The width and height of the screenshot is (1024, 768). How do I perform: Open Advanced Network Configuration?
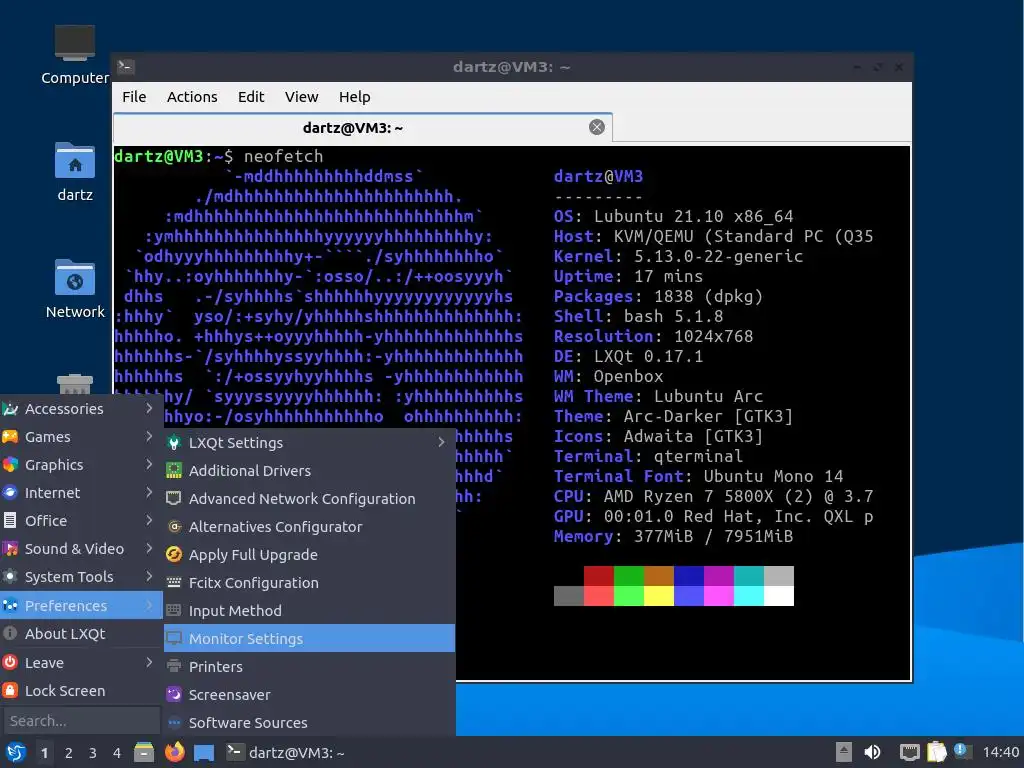tap(310, 499)
